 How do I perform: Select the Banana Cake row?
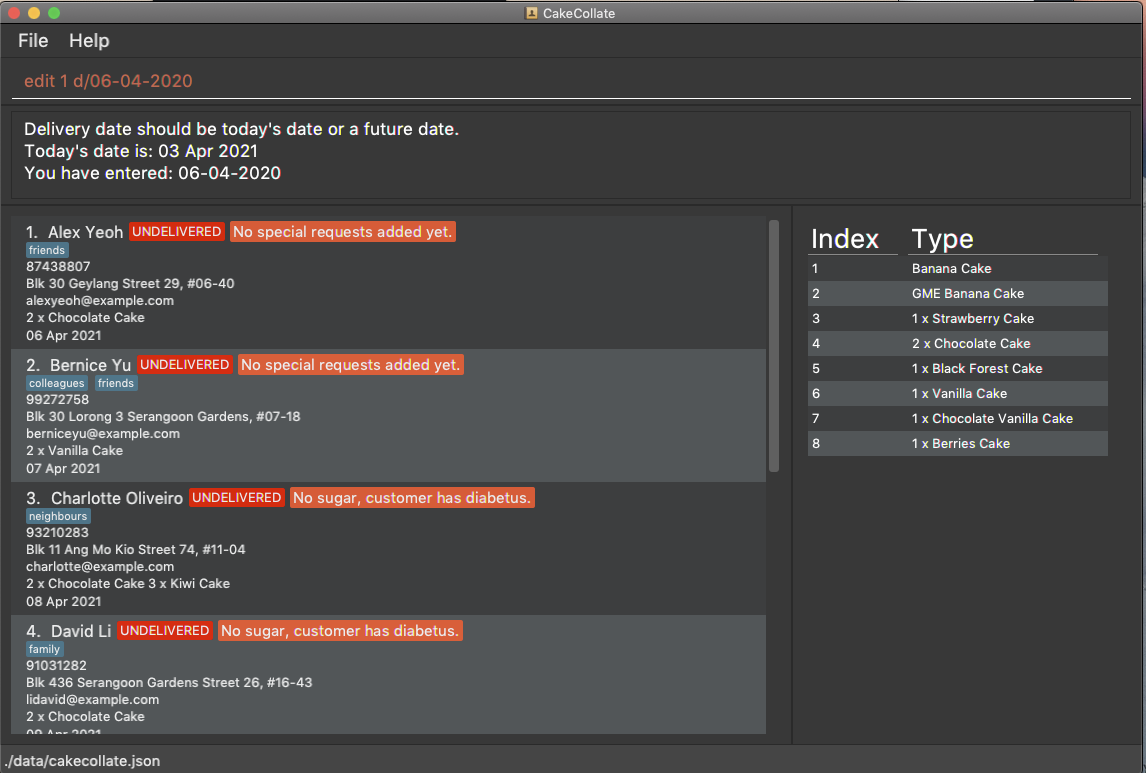957,268
